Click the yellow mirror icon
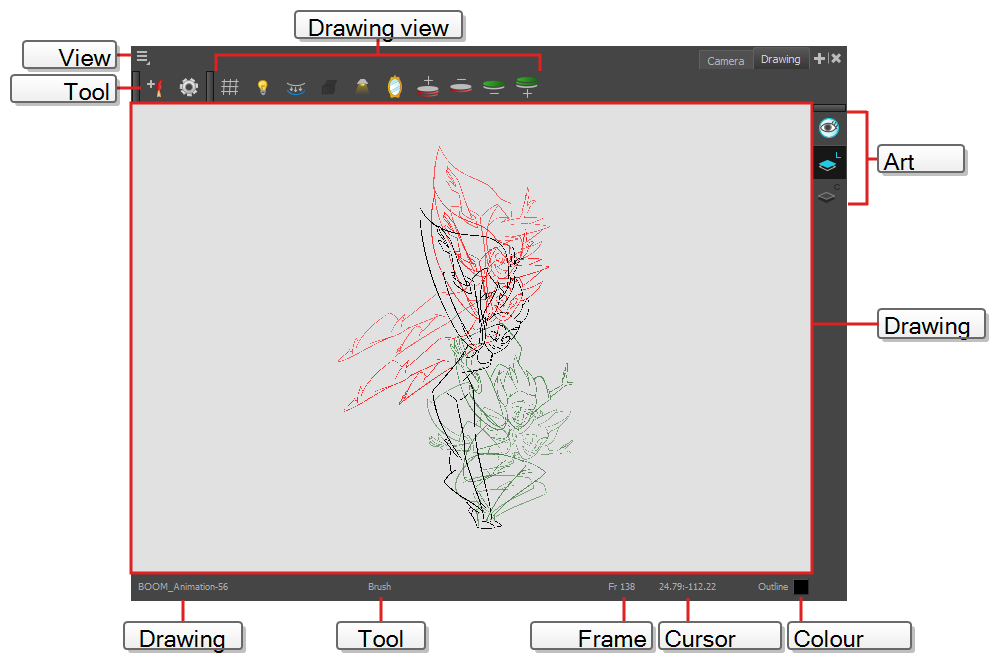 (x=394, y=88)
